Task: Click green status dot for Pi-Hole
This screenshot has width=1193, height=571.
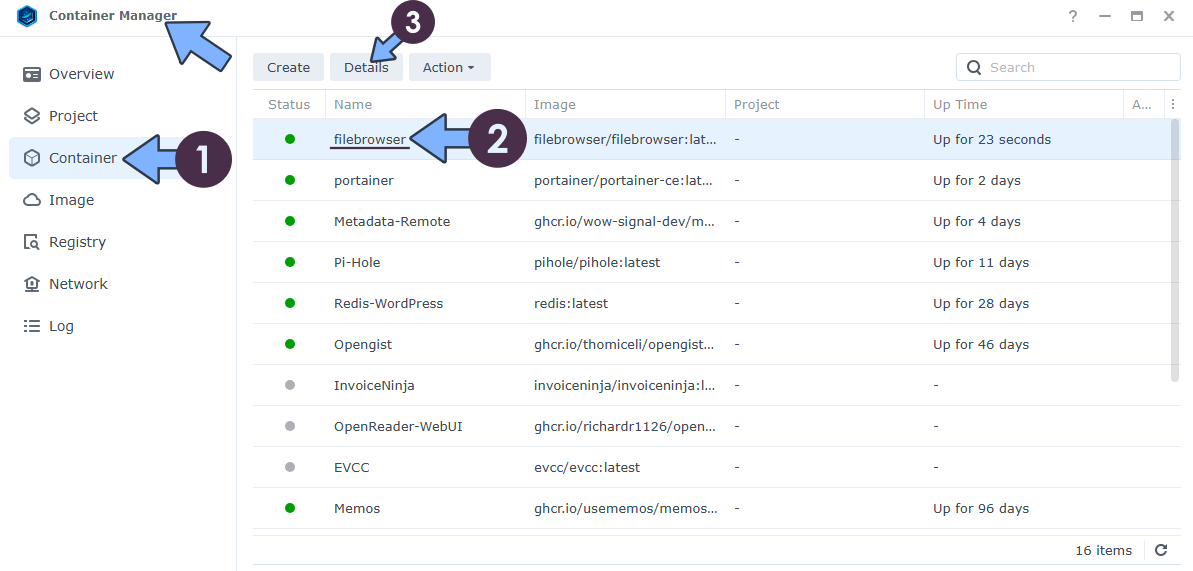Action: (x=290, y=262)
